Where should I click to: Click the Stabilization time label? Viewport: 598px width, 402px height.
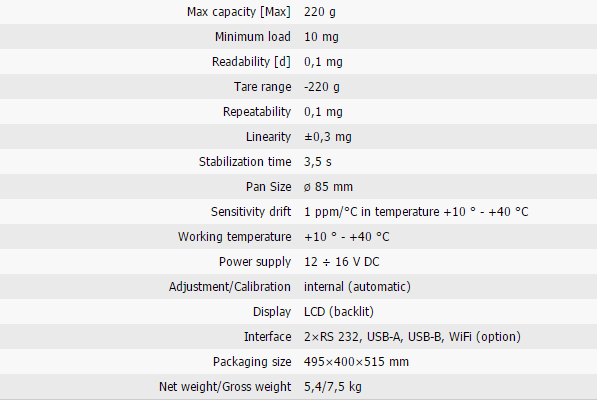pyautogui.click(x=245, y=162)
